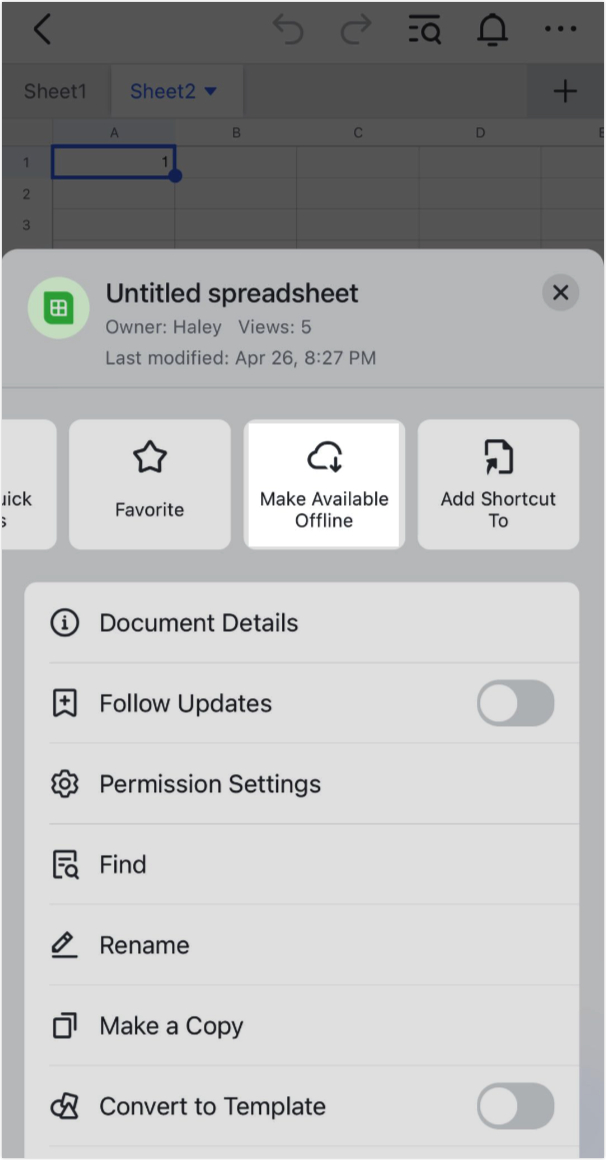Open the Permission Settings gear icon
This screenshot has width=606, height=1160.
coord(65,784)
